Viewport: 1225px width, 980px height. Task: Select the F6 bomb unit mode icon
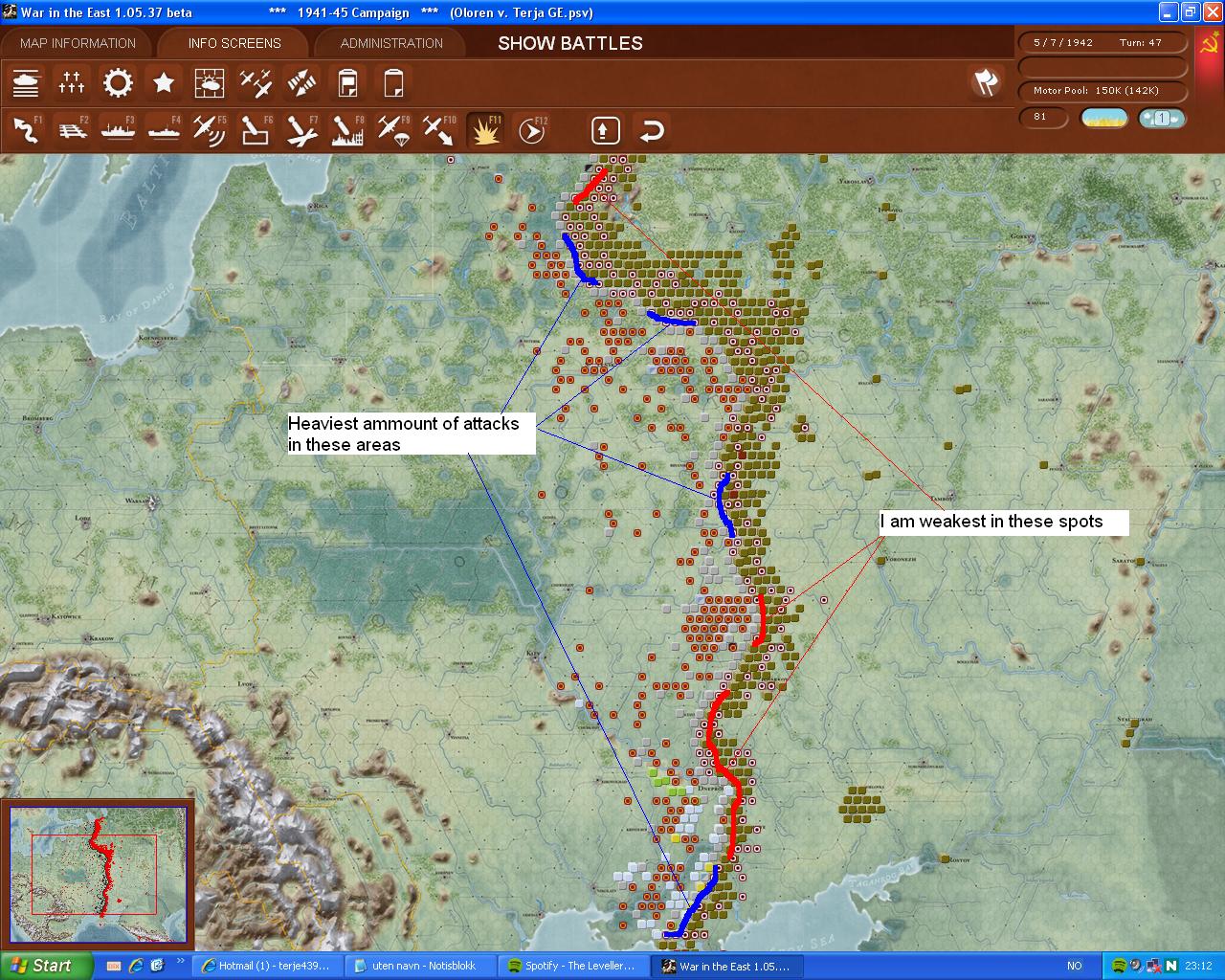coord(256,129)
